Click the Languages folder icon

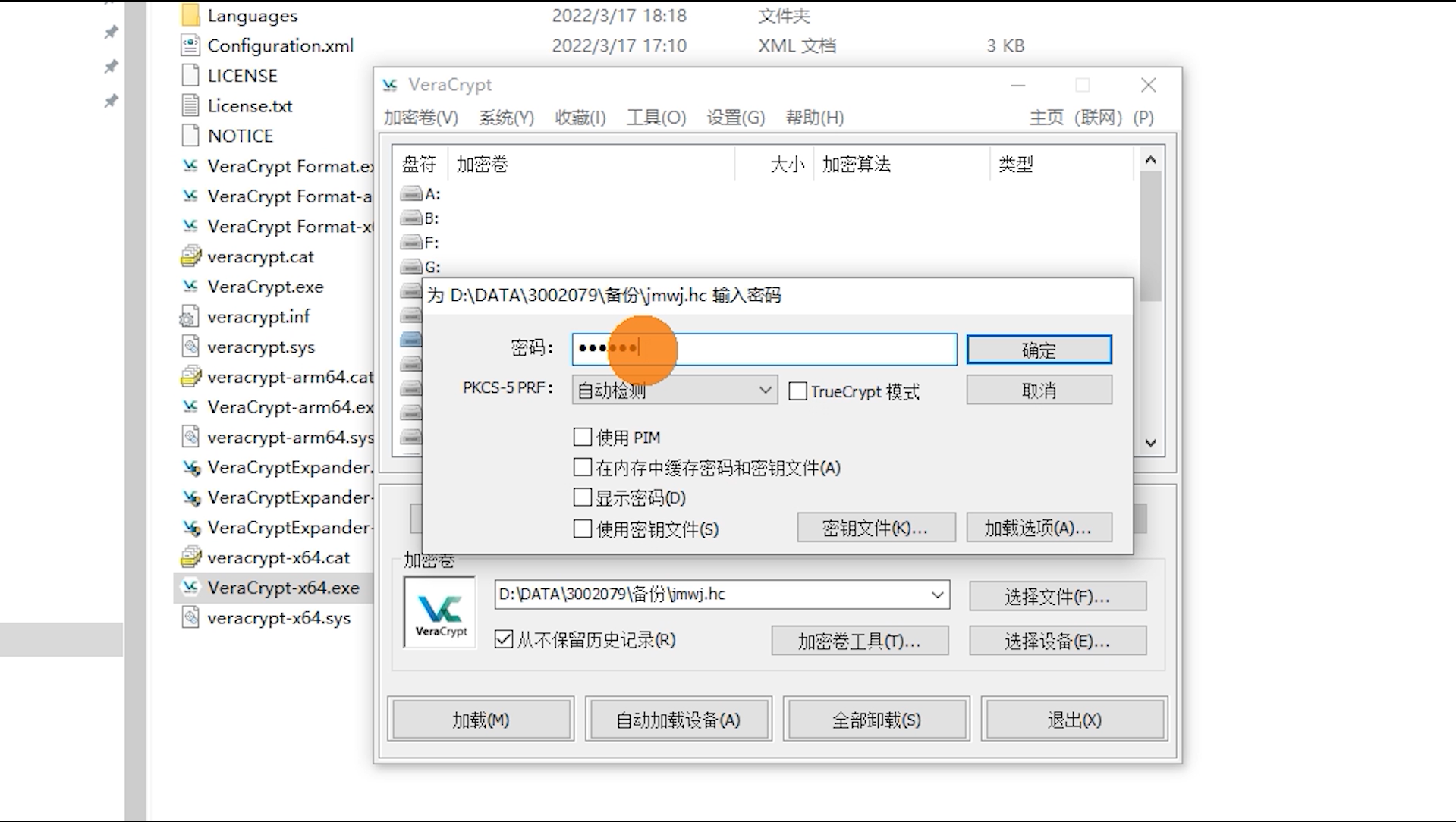(x=190, y=15)
